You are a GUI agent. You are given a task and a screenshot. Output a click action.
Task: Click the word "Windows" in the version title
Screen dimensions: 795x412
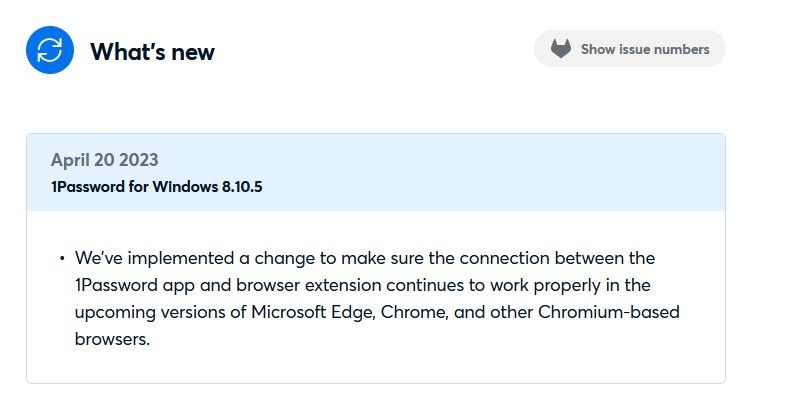pyautogui.click(x=182, y=187)
